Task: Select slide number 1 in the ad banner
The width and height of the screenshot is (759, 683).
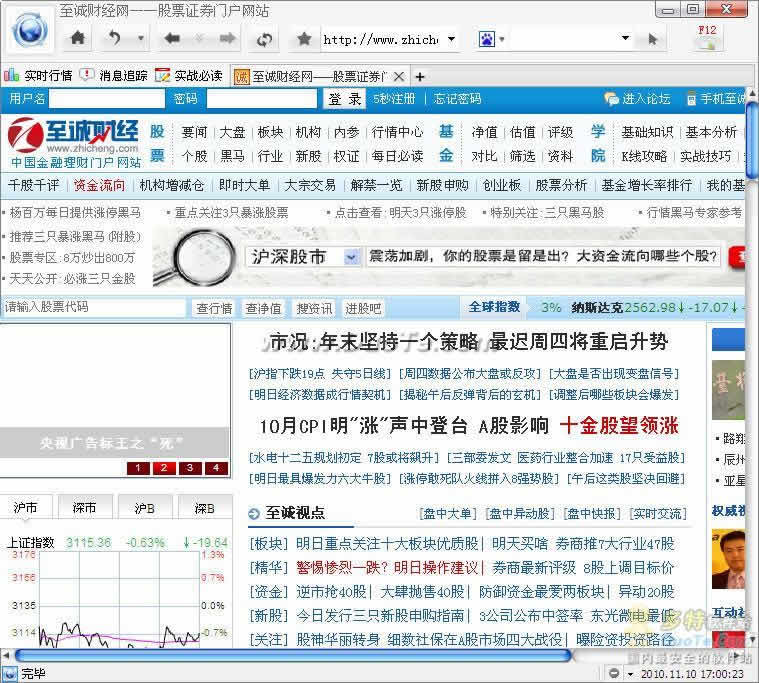Action: (x=137, y=468)
